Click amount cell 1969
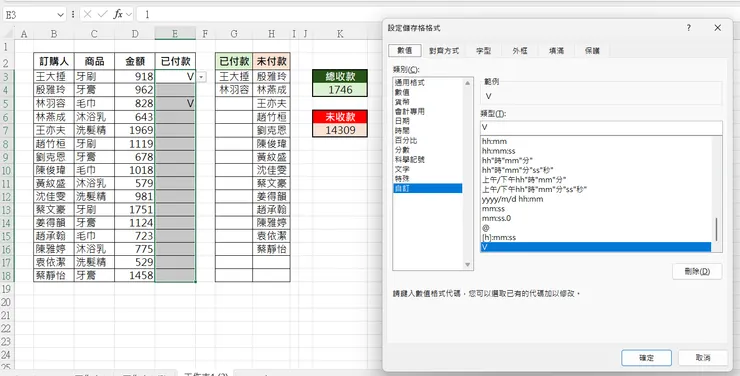 [135, 130]
